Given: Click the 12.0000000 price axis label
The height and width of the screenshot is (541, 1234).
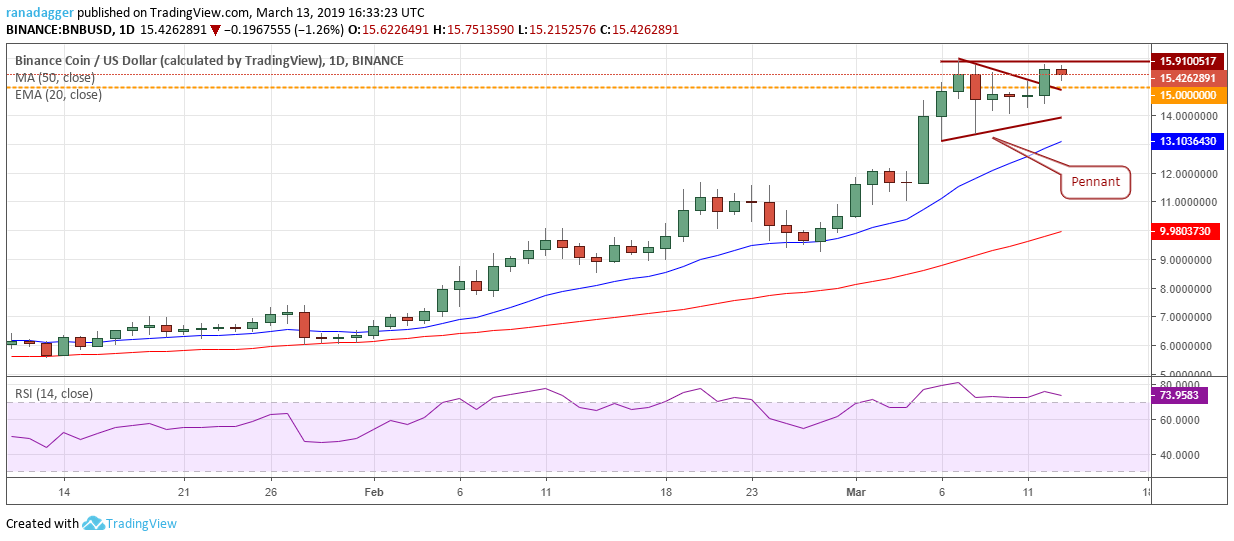Looking at the screenshot, I should point(1187,174).
